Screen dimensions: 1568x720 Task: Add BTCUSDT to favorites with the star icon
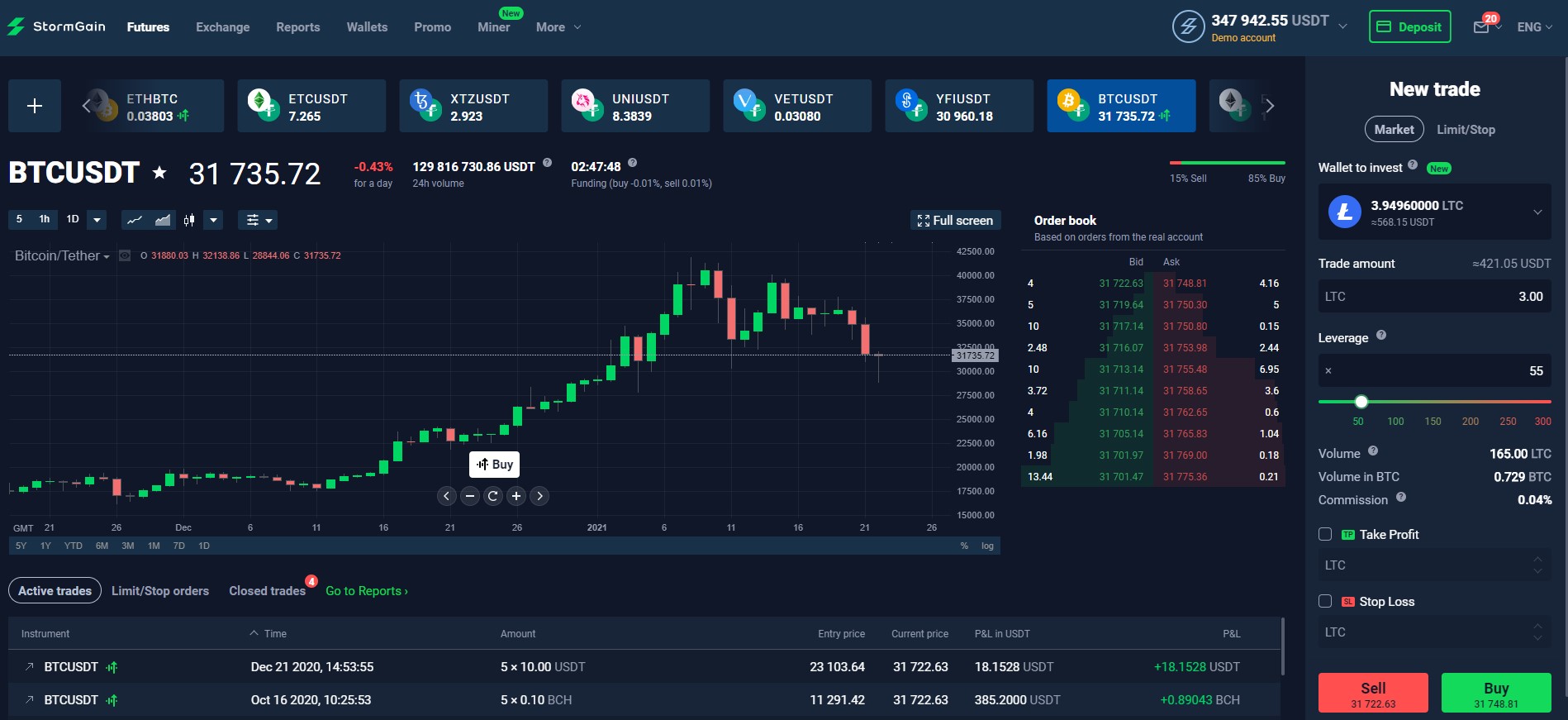(159, 173)
